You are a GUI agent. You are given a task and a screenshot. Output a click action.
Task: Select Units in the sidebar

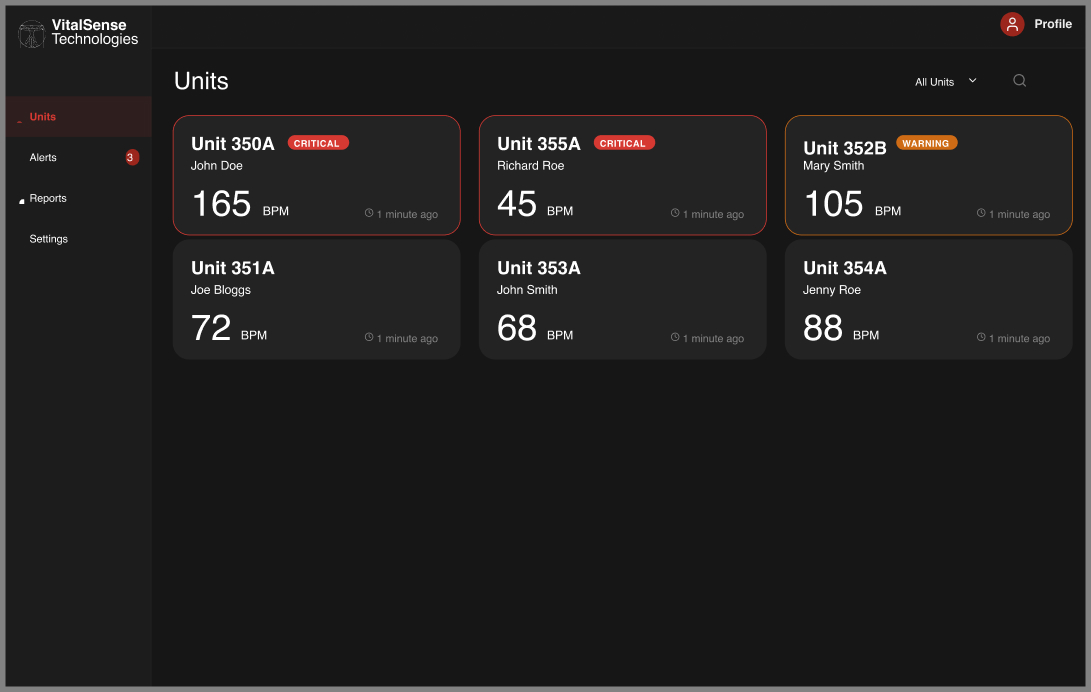point(43,117)
